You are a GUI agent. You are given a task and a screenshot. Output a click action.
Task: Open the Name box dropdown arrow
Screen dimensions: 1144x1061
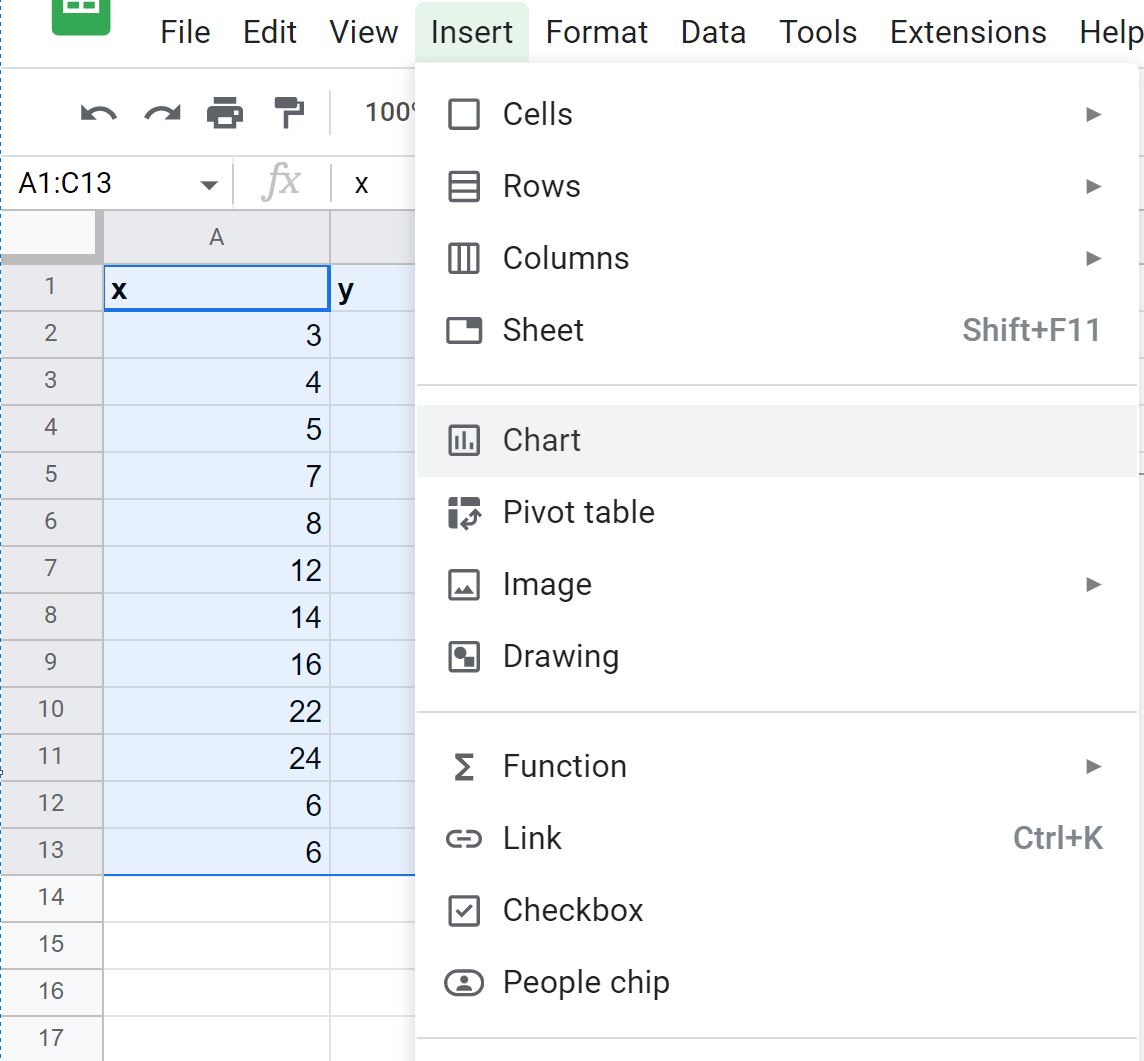[x=209, y=185]
